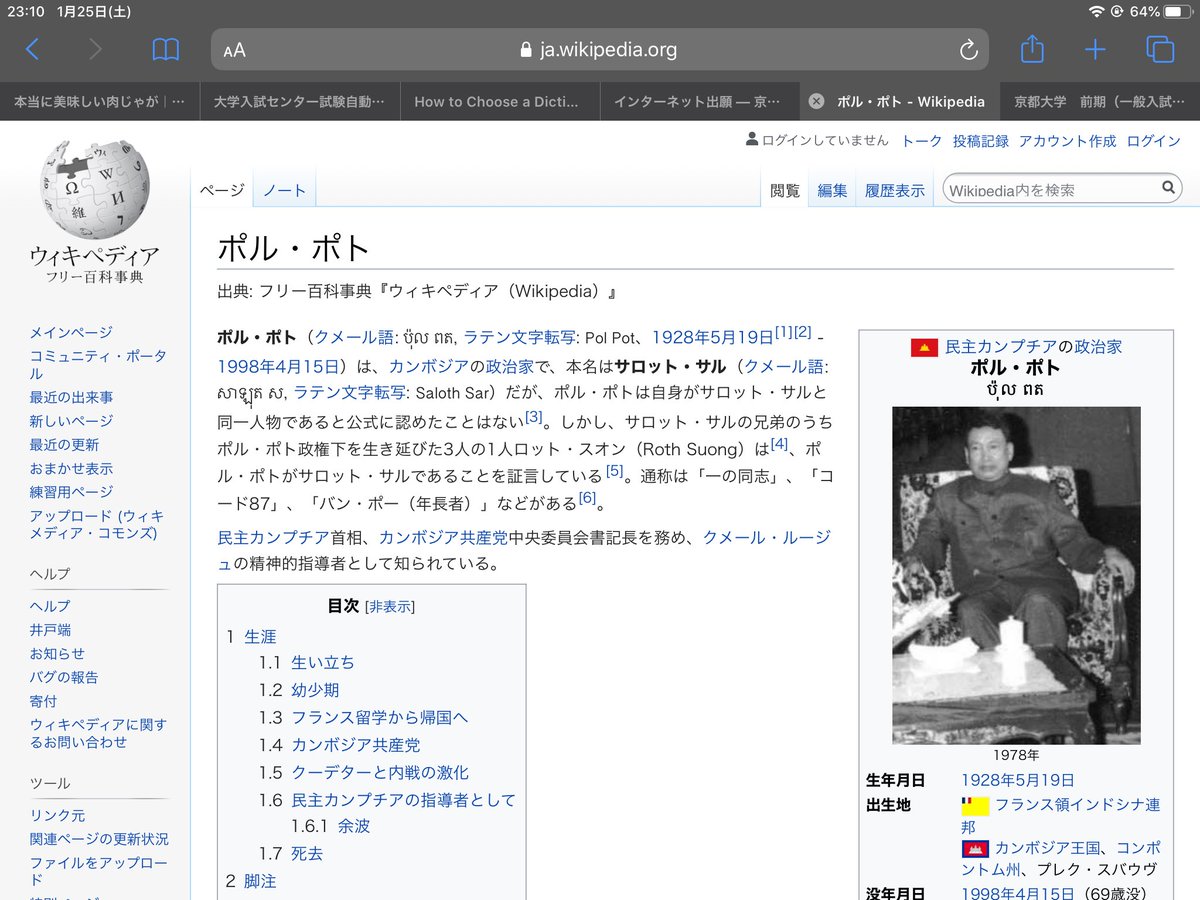Select the 履歴表示 history tab

pyautogui.click(x=895, y=190)
